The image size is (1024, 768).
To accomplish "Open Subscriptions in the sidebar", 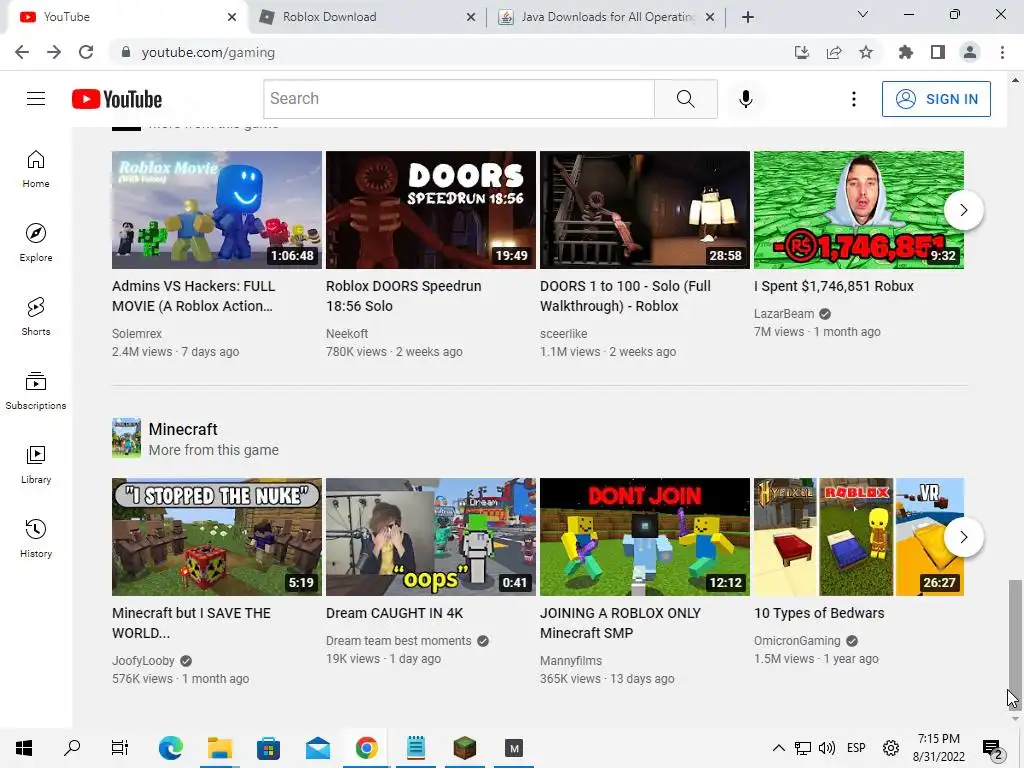I will 36,391.
